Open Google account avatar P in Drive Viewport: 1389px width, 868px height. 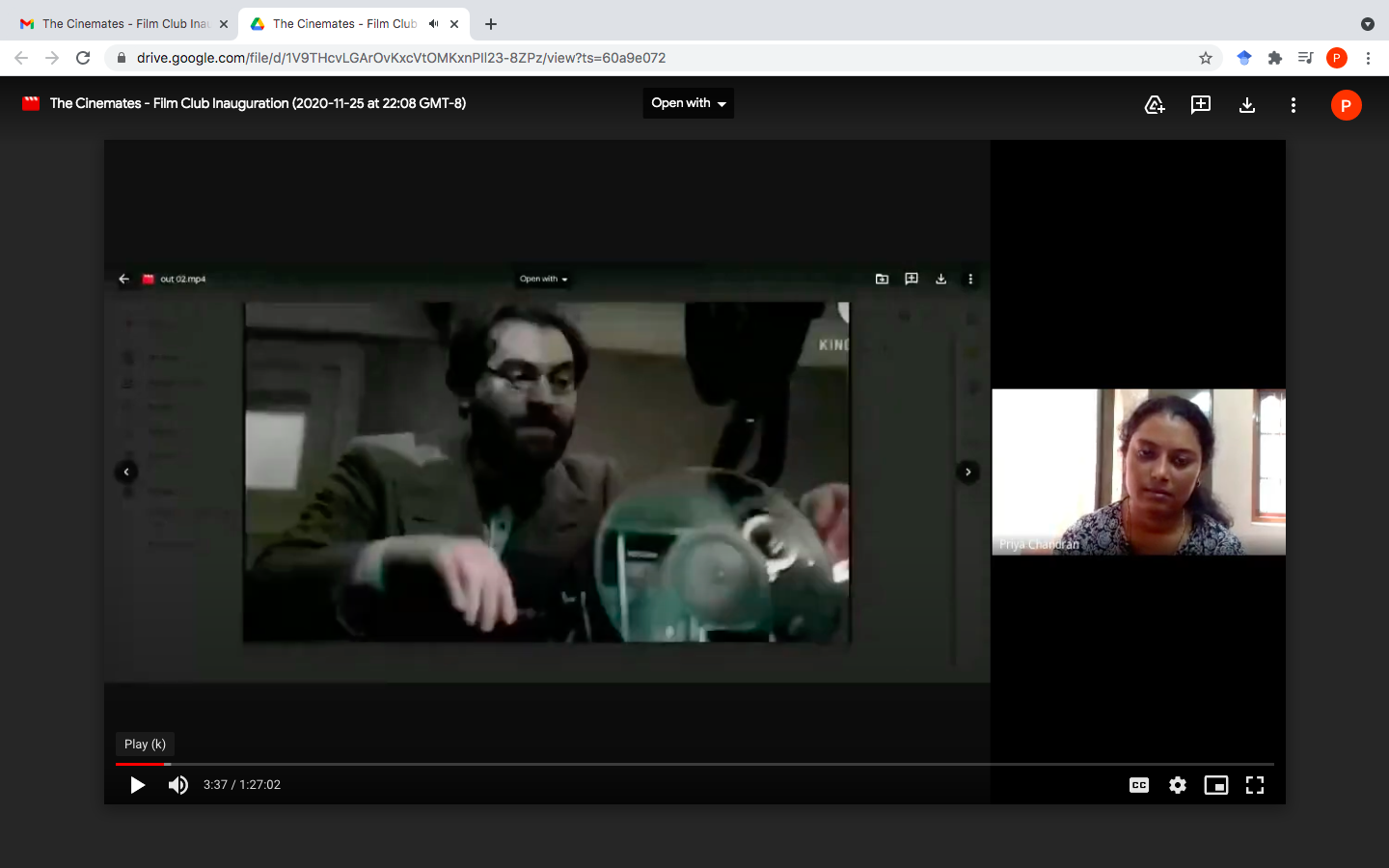click(x=1347, y=105)
